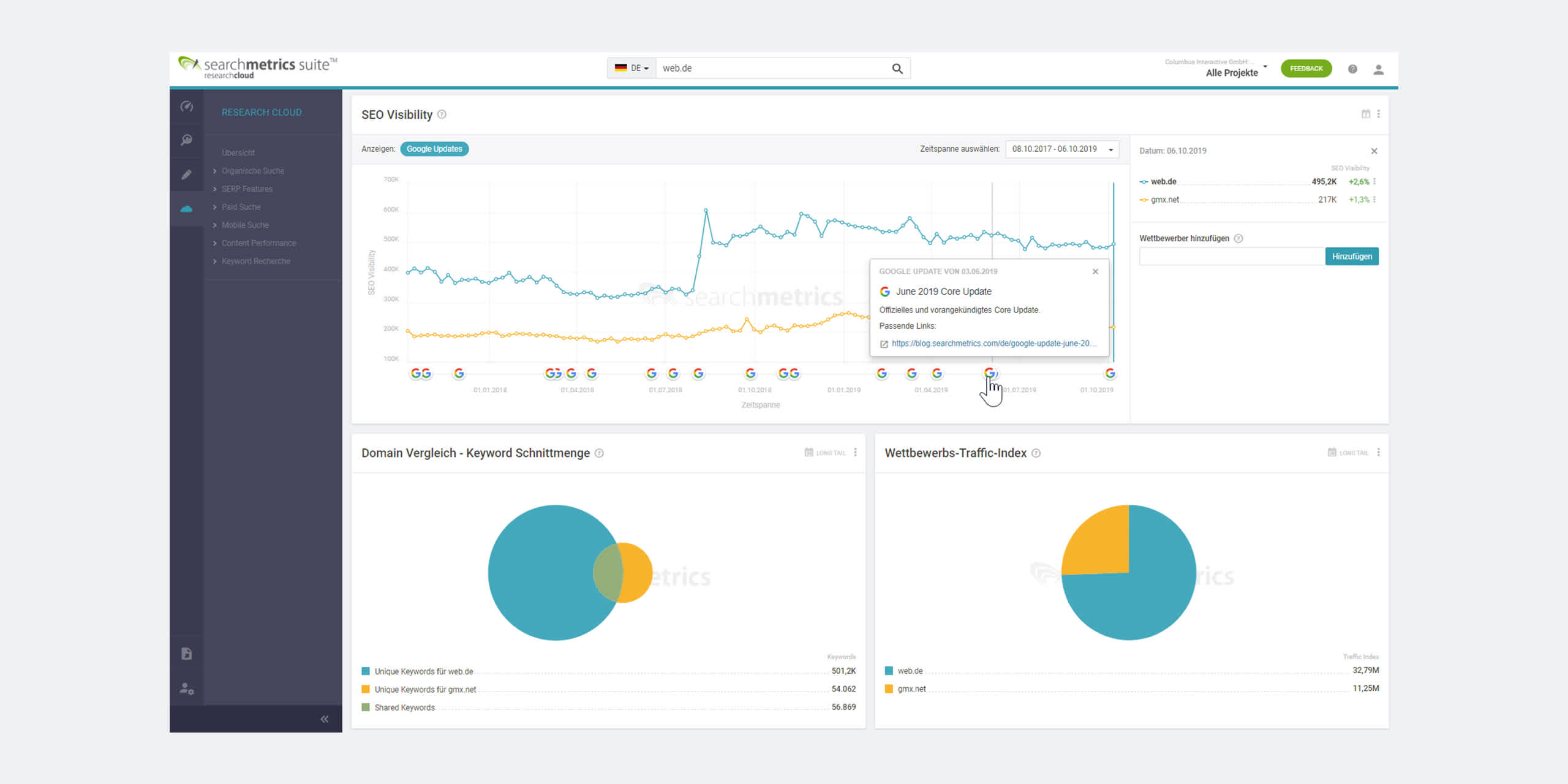Click web.de in the visibility legend

pyautogui.click(x=1163, y=181)
